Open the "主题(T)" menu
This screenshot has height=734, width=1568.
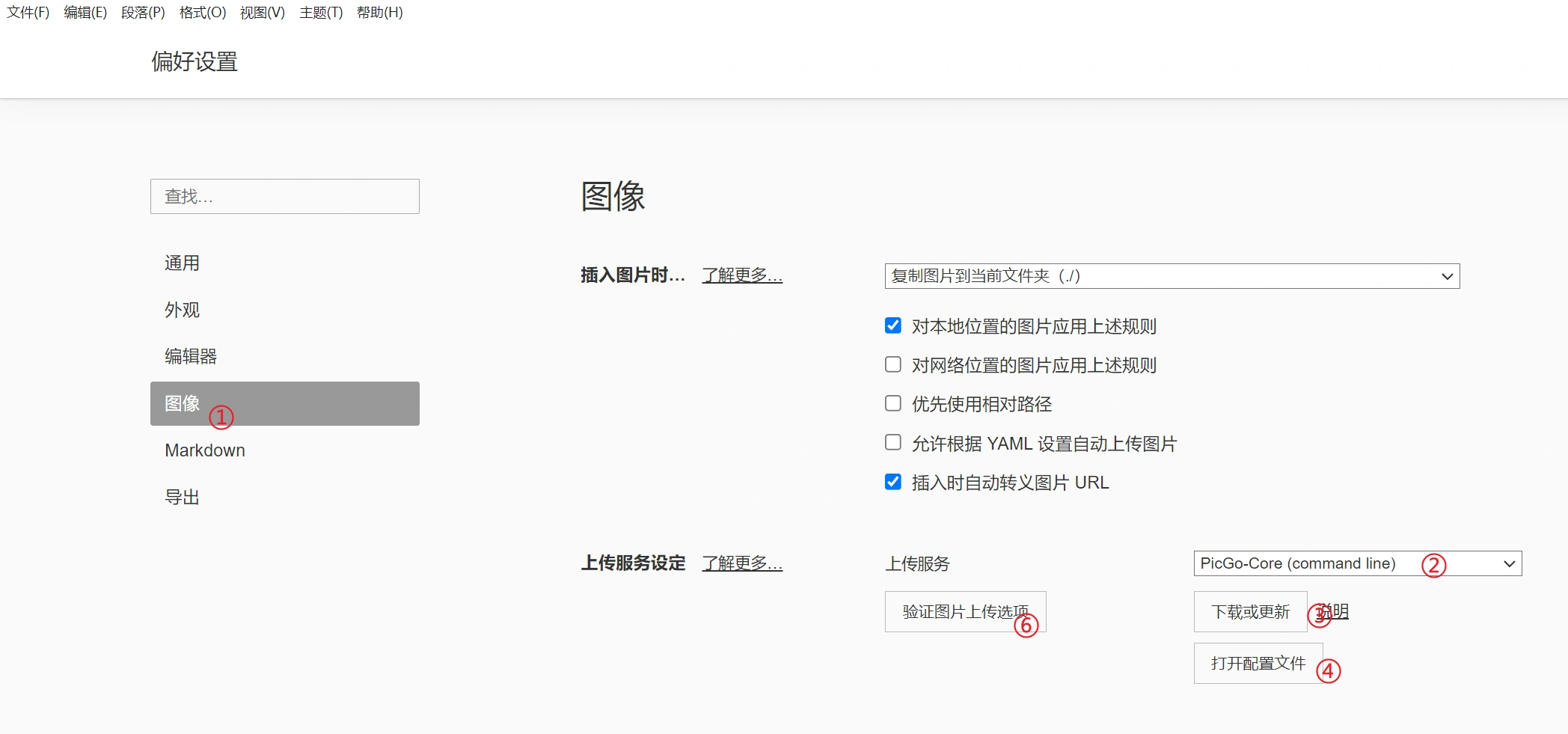pyautogui.click(x=321, y=13)
